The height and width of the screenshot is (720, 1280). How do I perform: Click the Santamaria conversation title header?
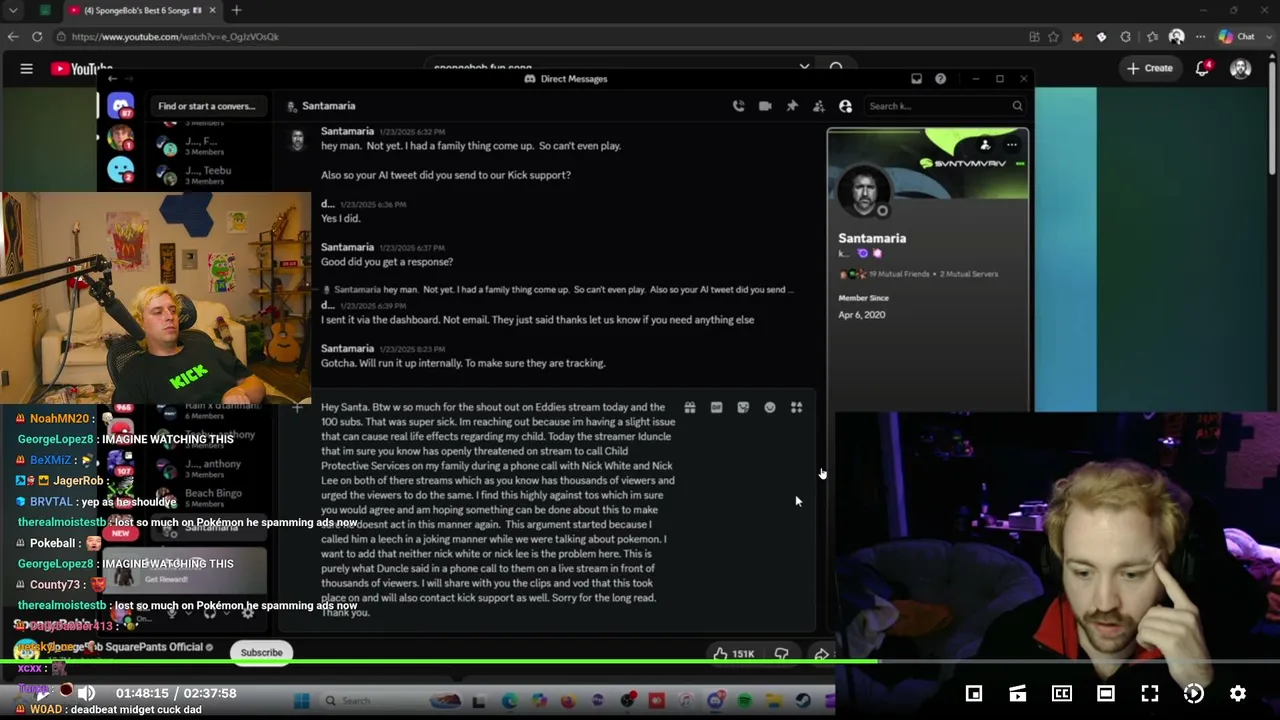point(328,106)
